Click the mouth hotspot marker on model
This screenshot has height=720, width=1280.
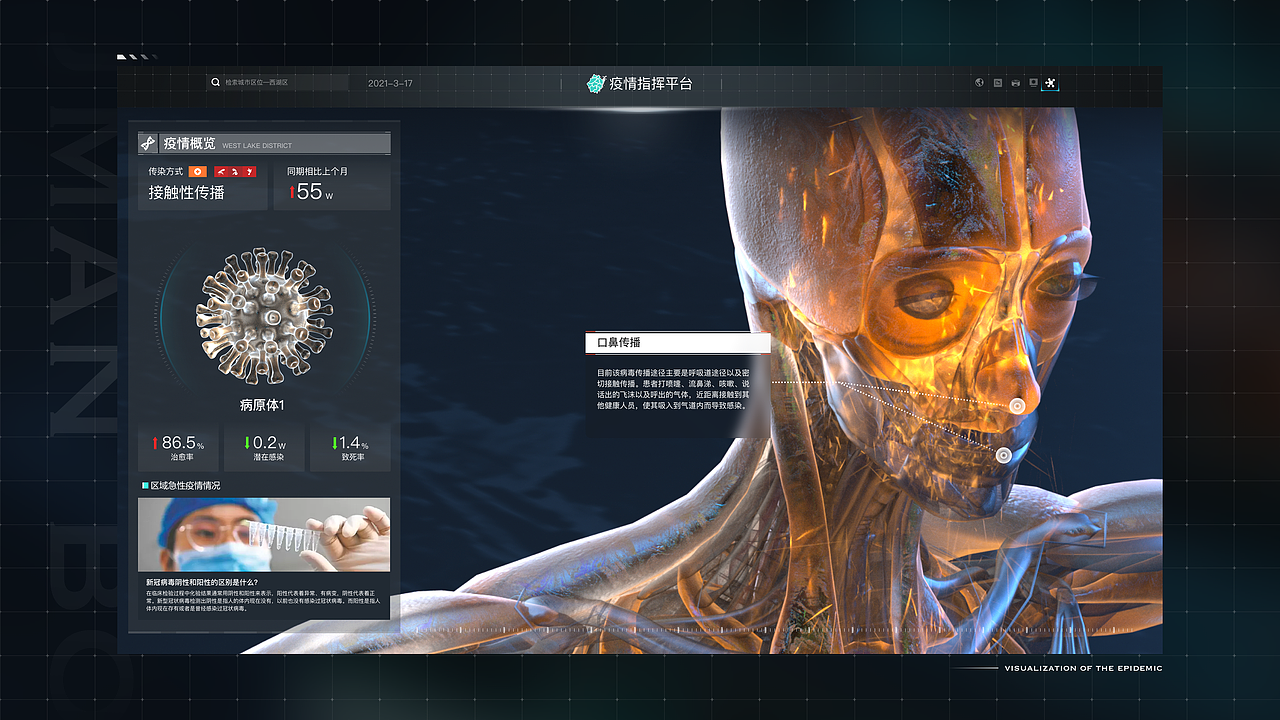(1003, 454)
